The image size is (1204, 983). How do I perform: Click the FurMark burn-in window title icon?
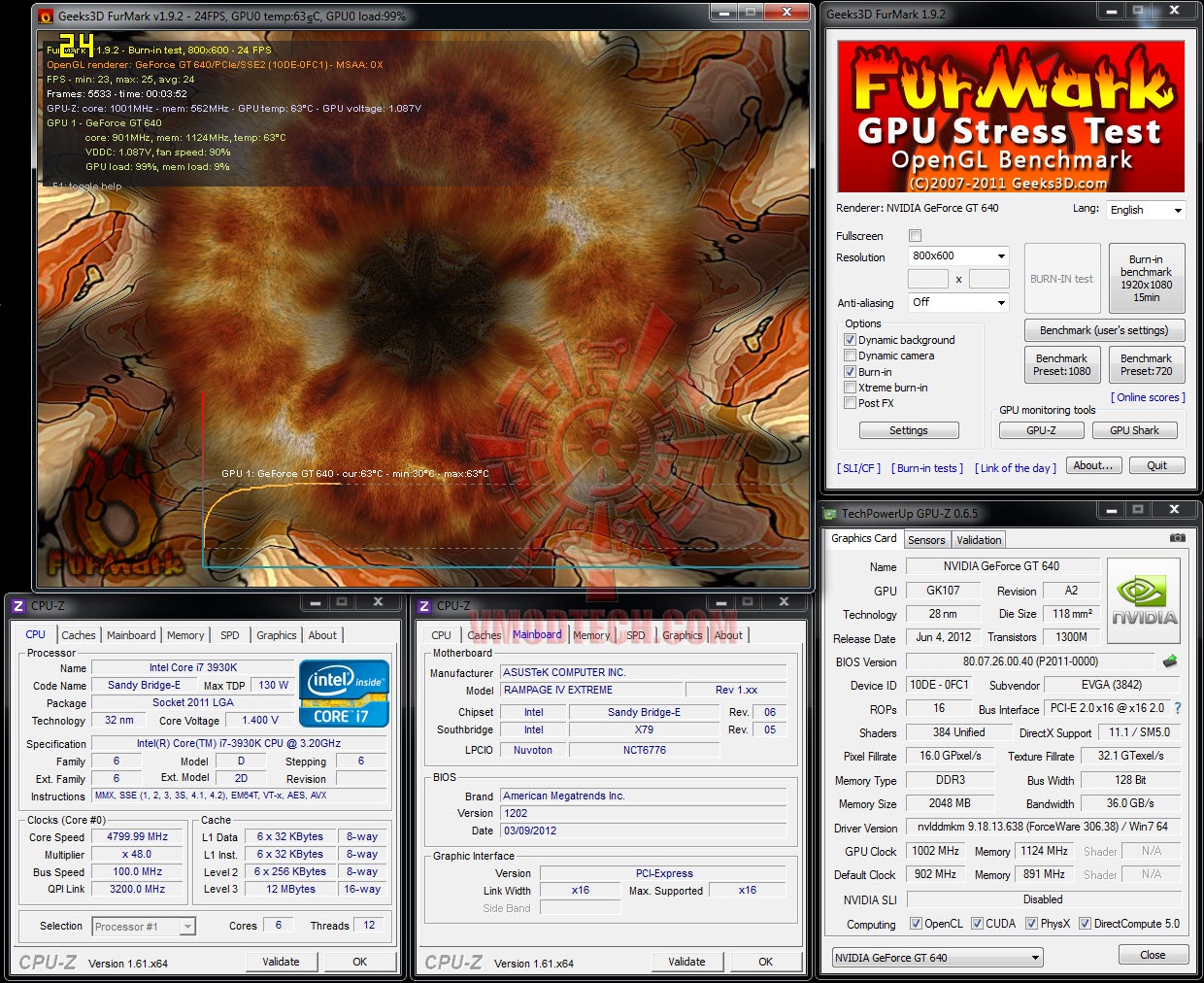pyautogui.click(x=46, y=16)
